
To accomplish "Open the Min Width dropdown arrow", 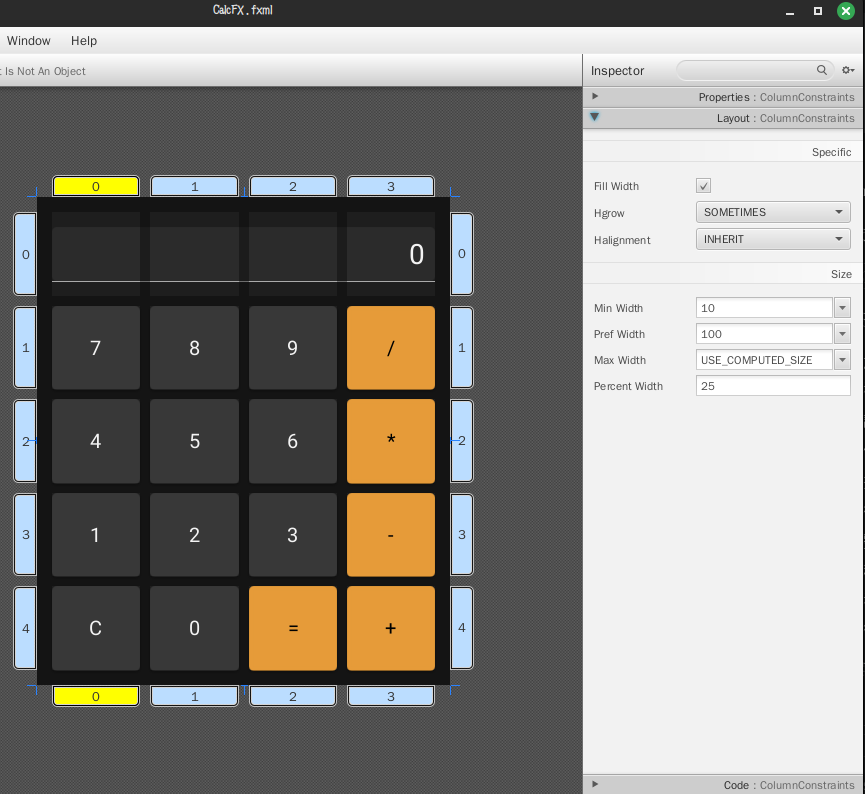I will coord(842,308).
